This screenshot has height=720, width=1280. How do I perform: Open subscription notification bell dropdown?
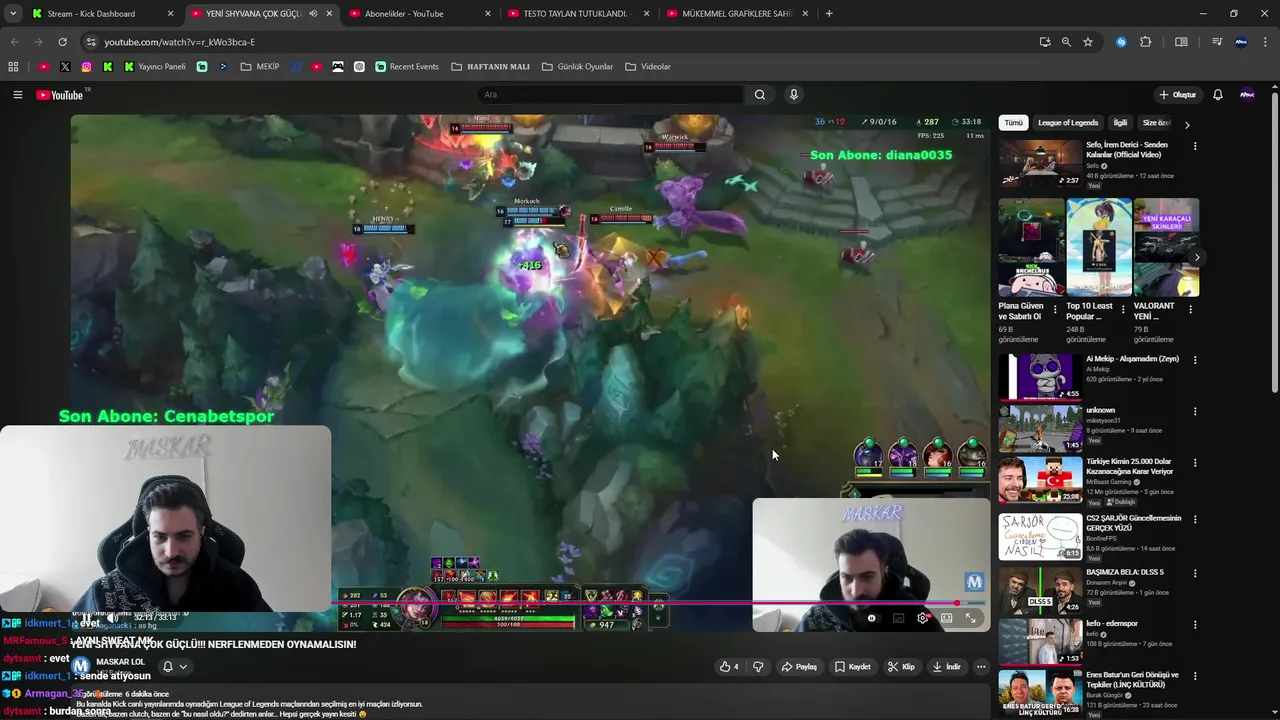(x=175, y=667)
